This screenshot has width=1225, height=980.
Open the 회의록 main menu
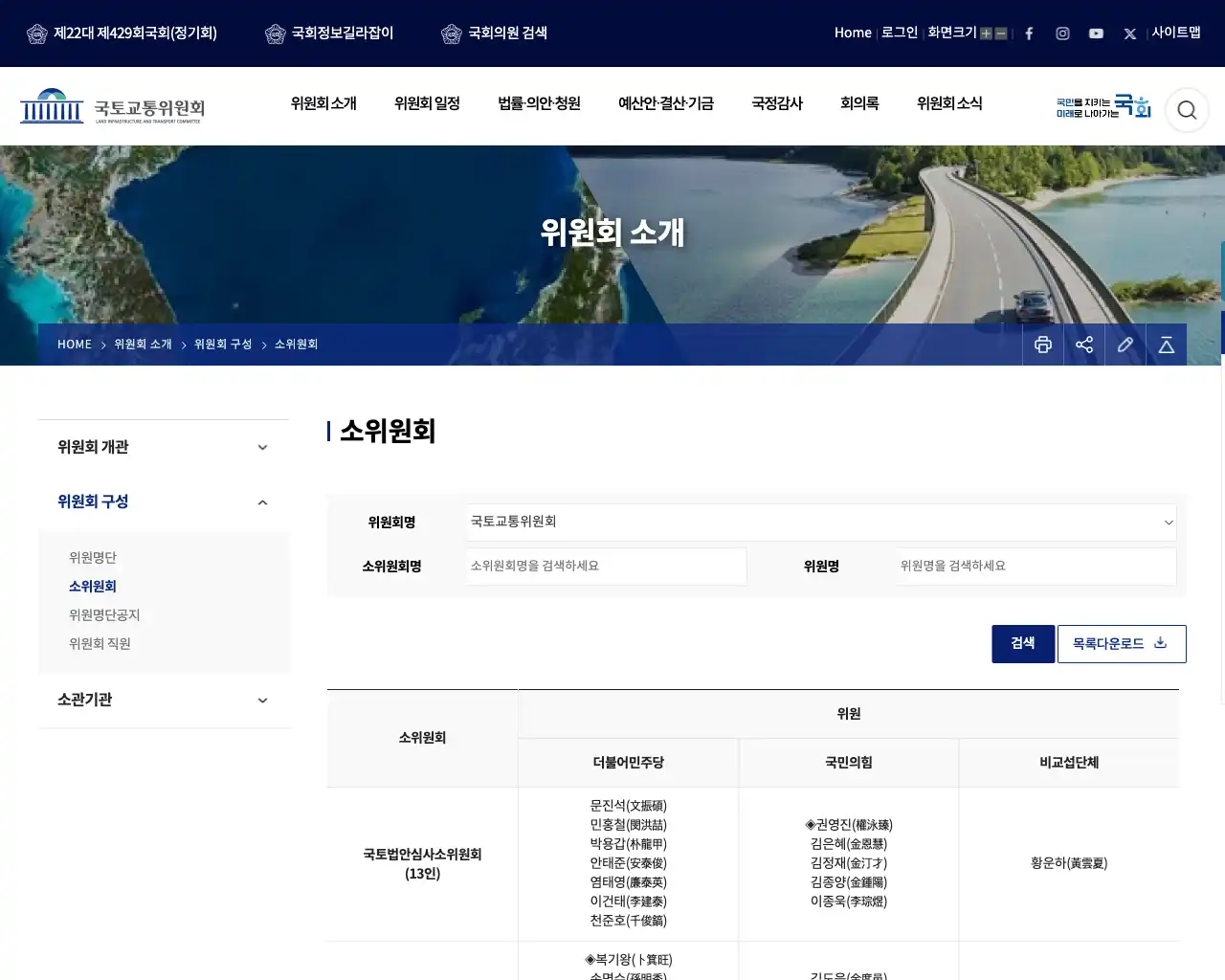859,103
